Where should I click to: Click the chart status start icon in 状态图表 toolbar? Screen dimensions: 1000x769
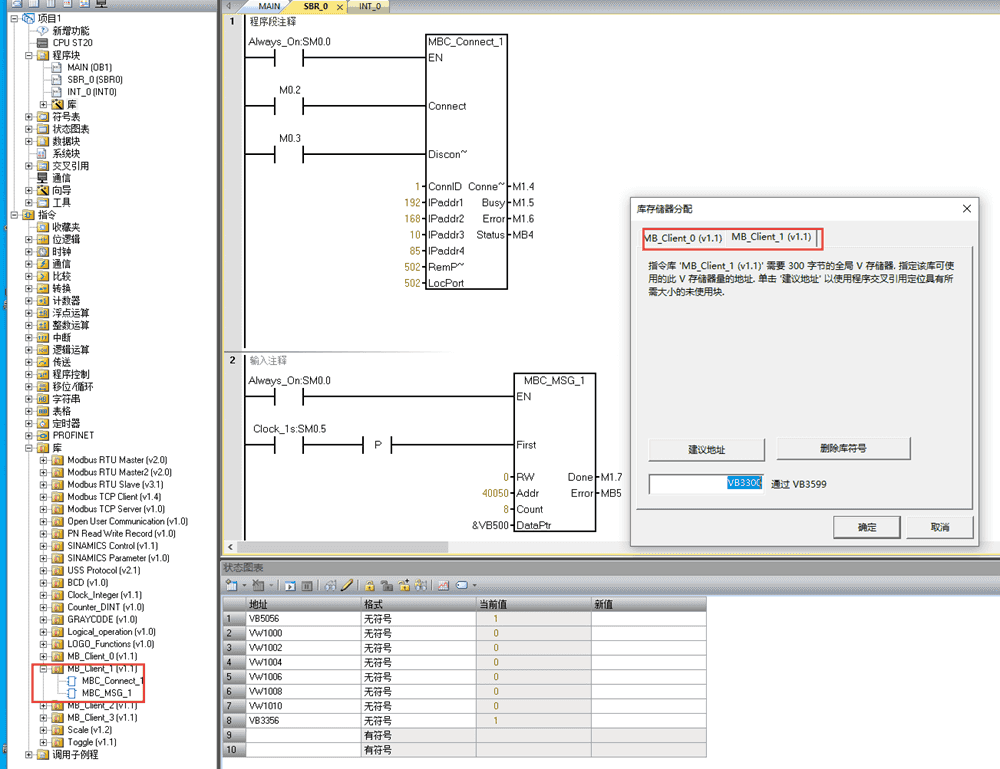point(291,585)
